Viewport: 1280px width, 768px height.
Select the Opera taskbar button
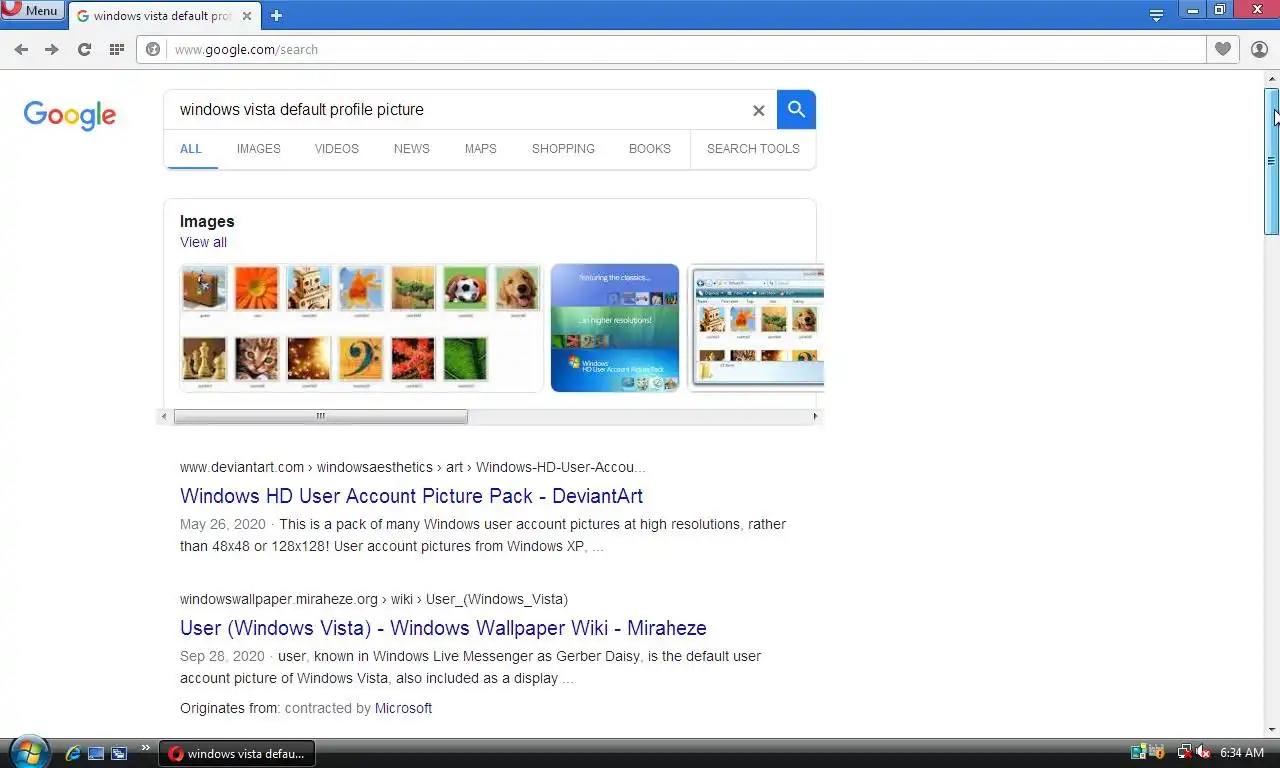tap(237, 753)
